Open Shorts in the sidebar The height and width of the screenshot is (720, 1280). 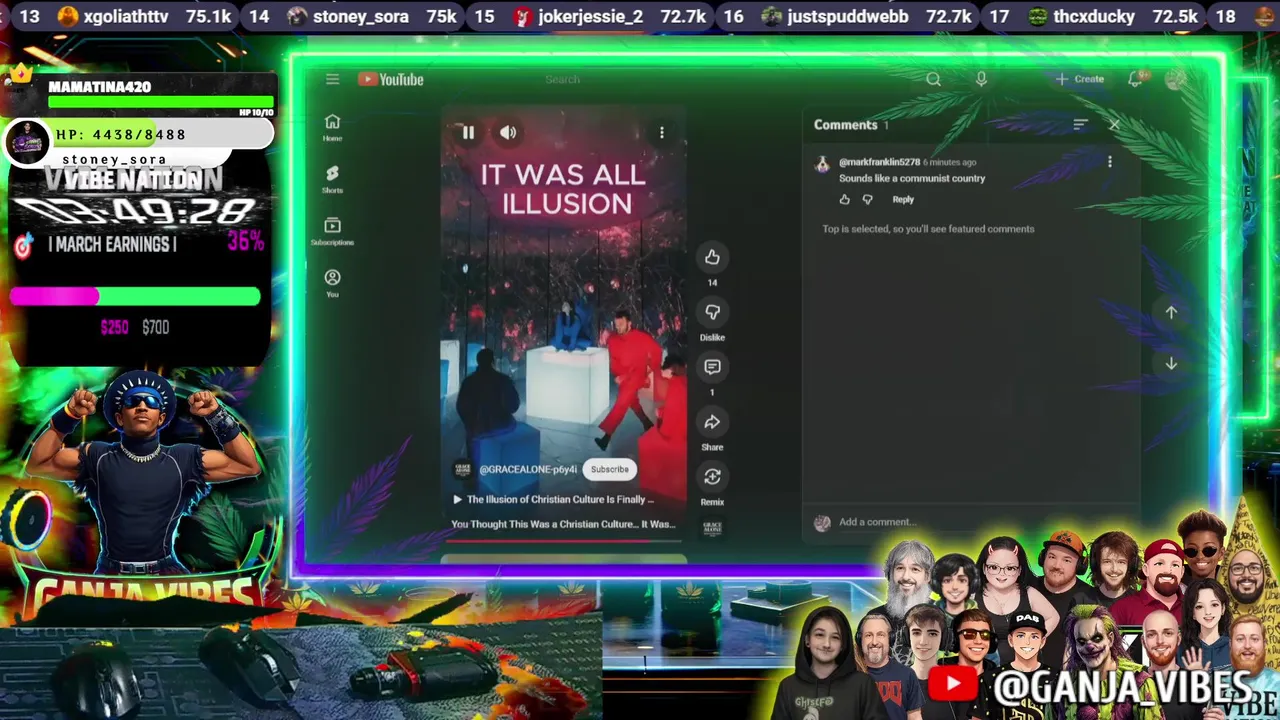pos(332,179)
